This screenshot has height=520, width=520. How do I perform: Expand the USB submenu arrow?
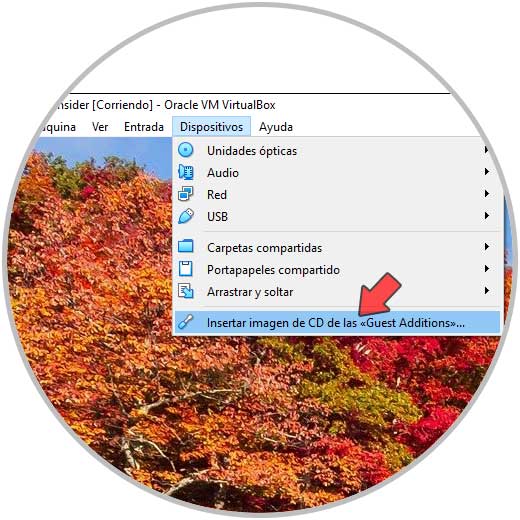[x=487, y=216]
